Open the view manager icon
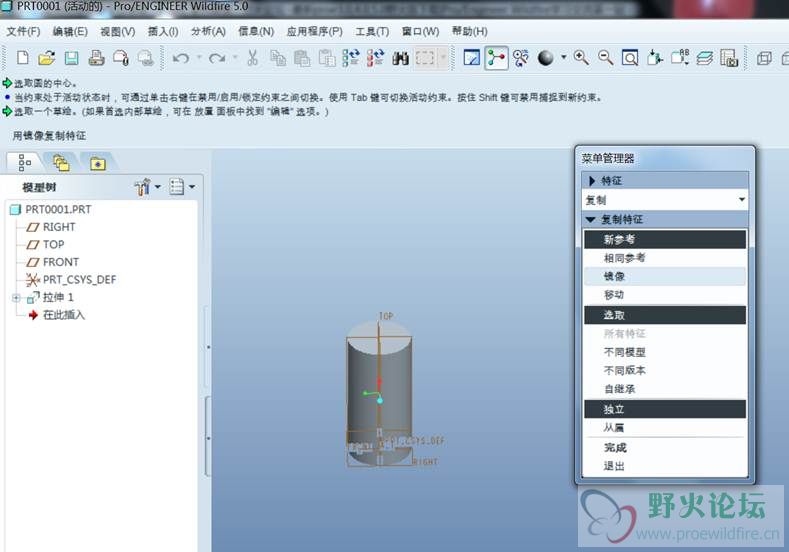 729,58
